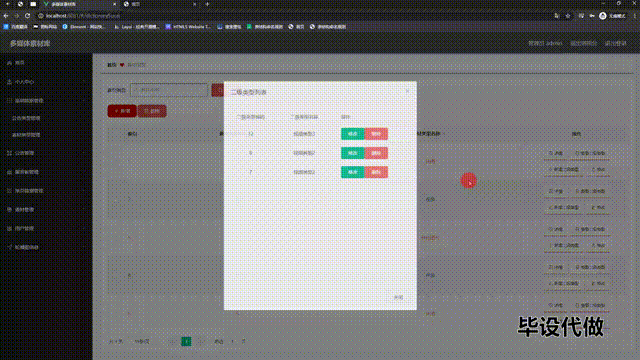Open the 素材类型管理 submenu item
This screenshot has width=640, height=360.
(26, 135)
